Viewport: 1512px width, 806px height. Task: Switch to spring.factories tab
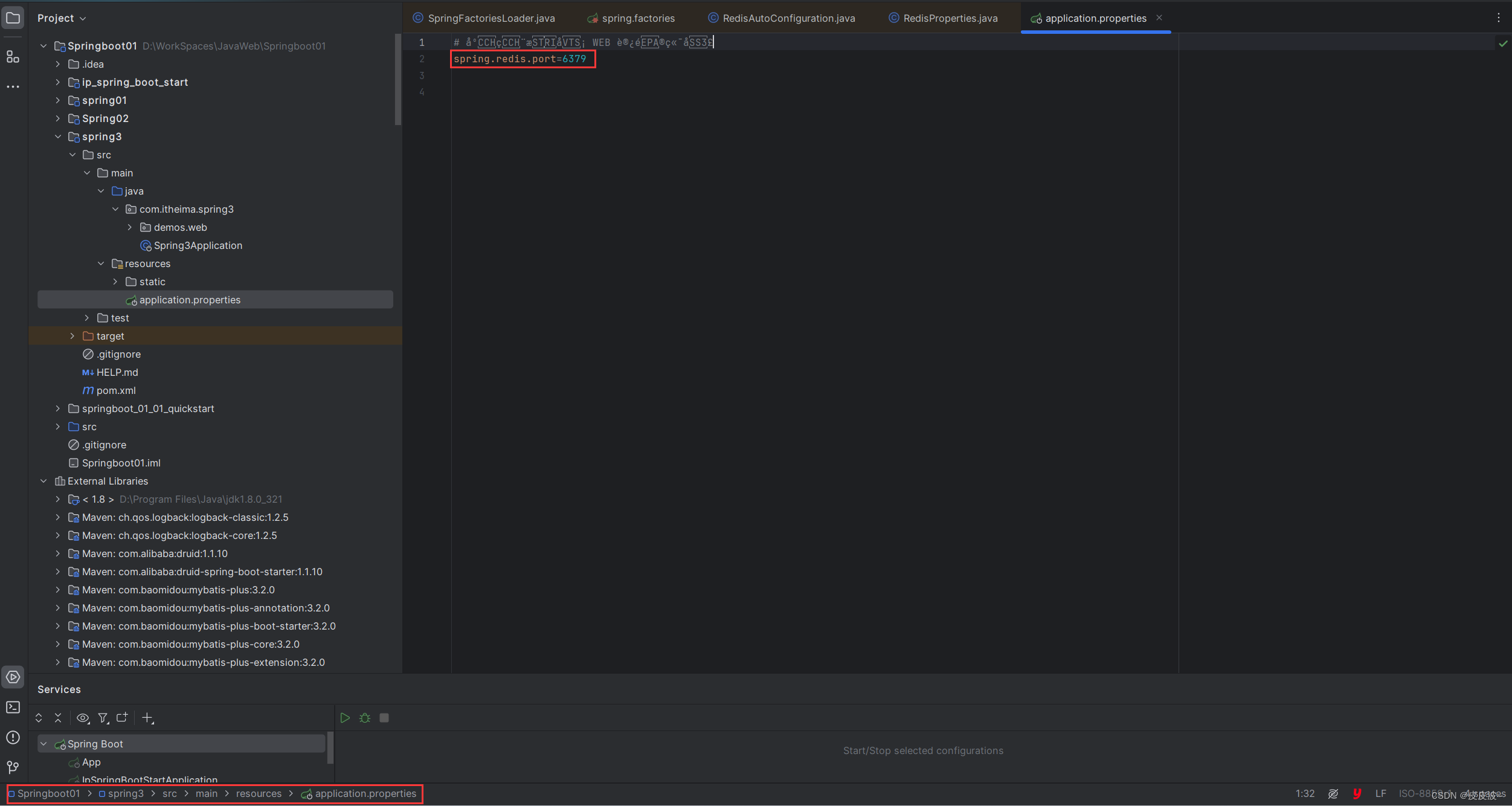pyautogui.click(x=631, y=18)
